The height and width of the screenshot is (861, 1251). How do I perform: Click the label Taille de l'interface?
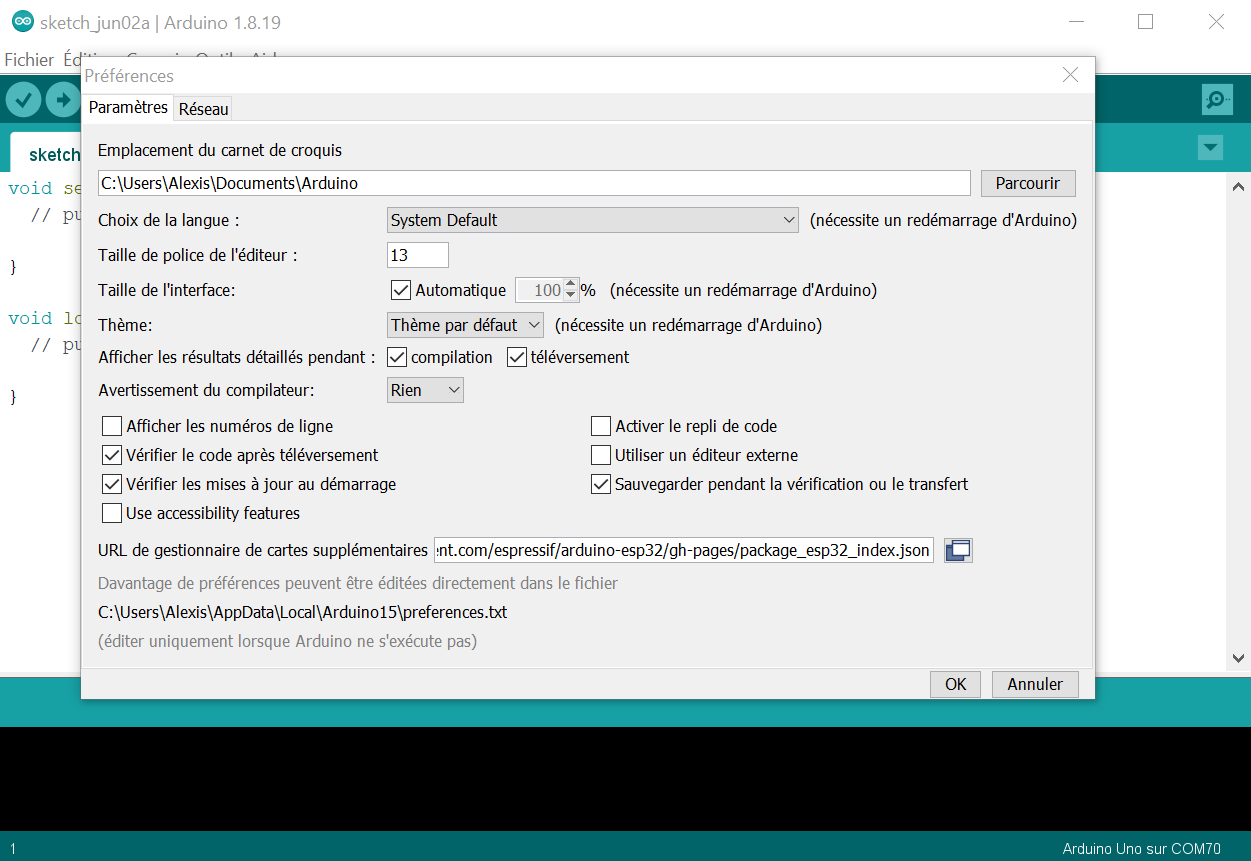[x=167, y=291]
